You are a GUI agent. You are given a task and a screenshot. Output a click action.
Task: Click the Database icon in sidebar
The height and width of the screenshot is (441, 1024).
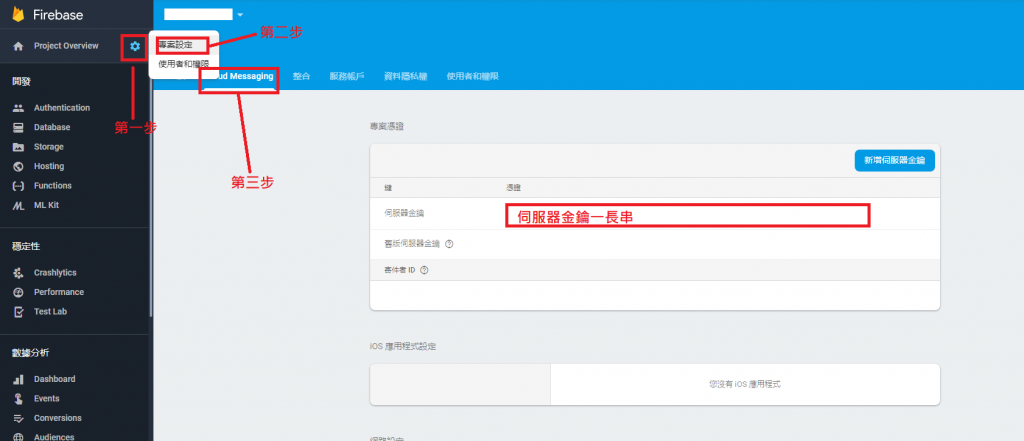(18, 127)
